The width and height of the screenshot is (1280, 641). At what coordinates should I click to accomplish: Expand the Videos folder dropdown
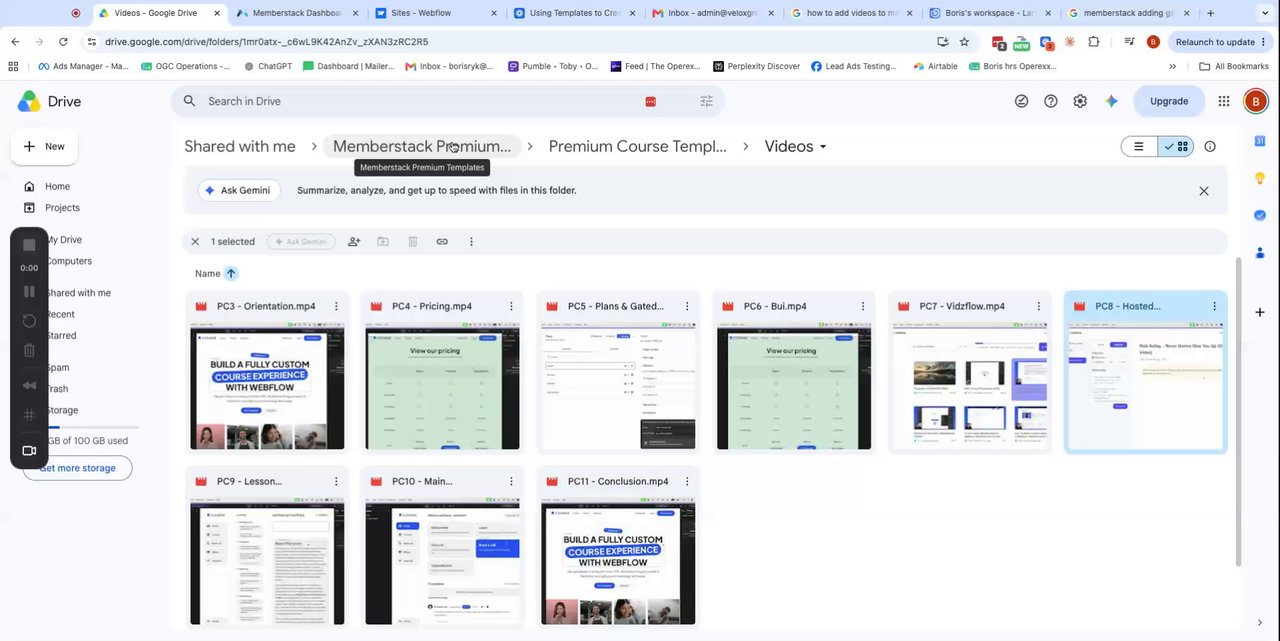coord(823,147)
